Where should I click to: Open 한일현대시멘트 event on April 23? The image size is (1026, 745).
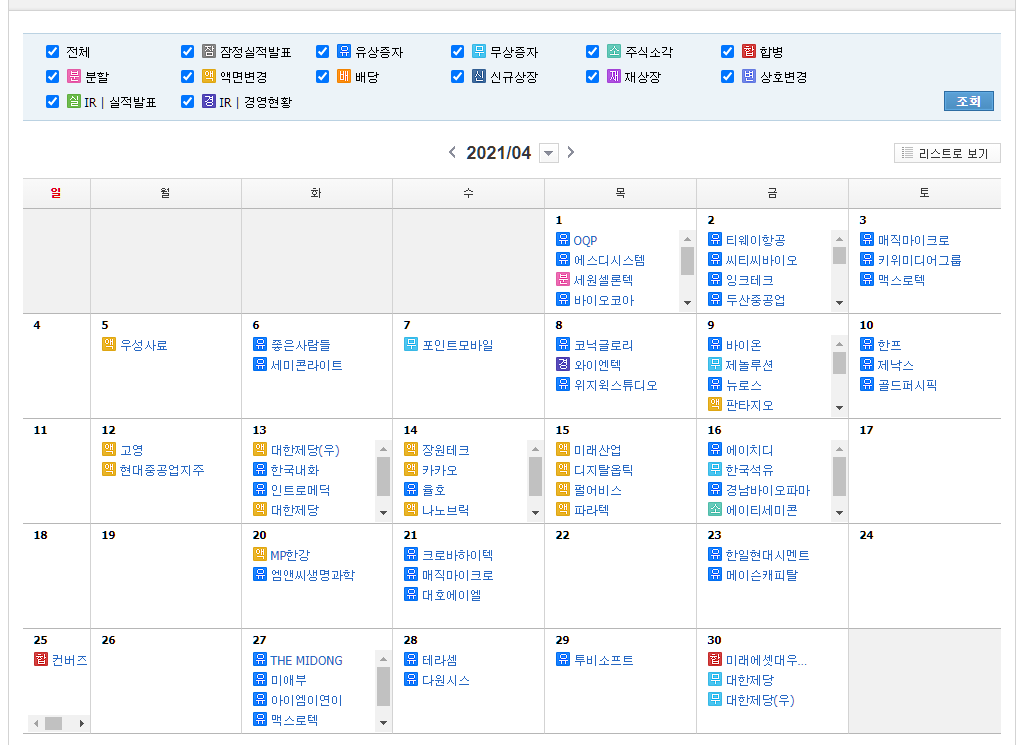(768, 555)
